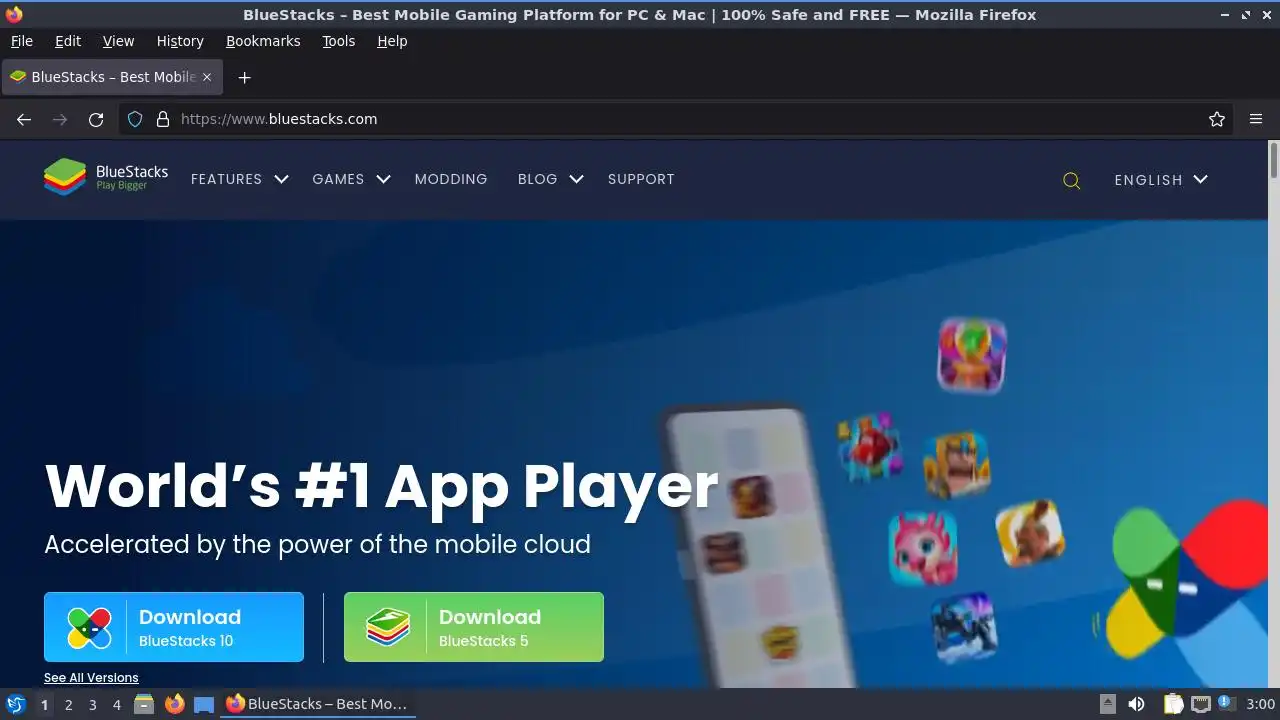The height and width of the screenshot is (720, 1280).
Task: Click the padlock site security icon
Action: (163, 119)
